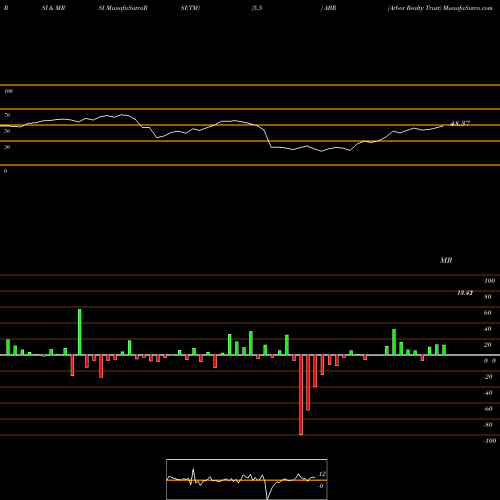Click the MR axis label 60
The image size is (500, 500).
point(487,313)
